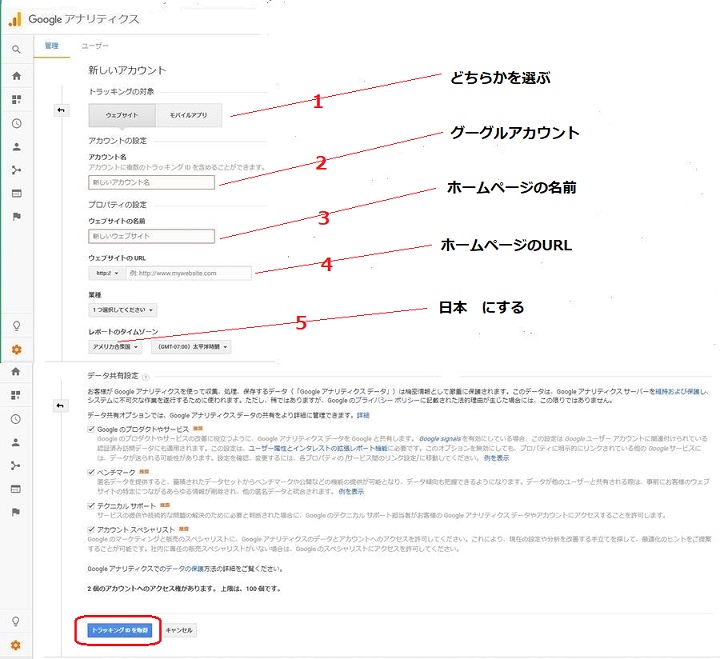This screenshot has width=720, height=659.
Task: Click help icon beside データ共有設定
Action: [x=146, y=377]
